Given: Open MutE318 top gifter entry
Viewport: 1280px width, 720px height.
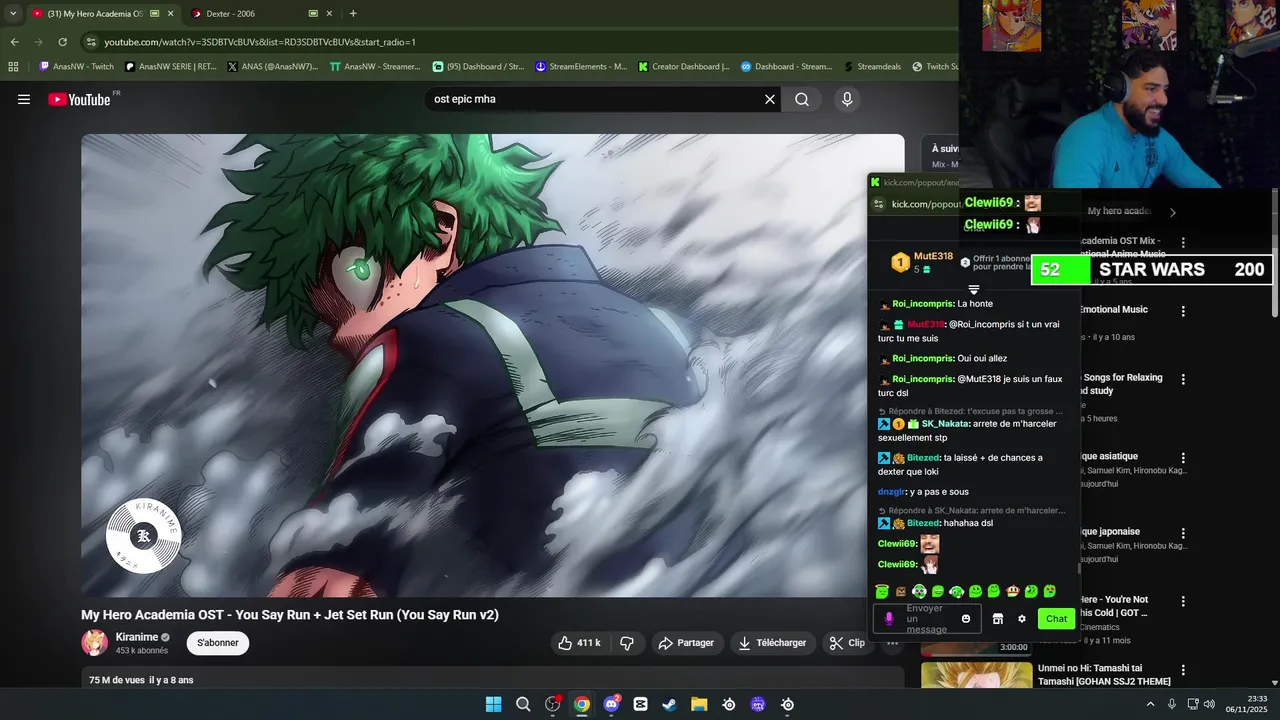Looking at the screenshot, I should coord(923,263).
